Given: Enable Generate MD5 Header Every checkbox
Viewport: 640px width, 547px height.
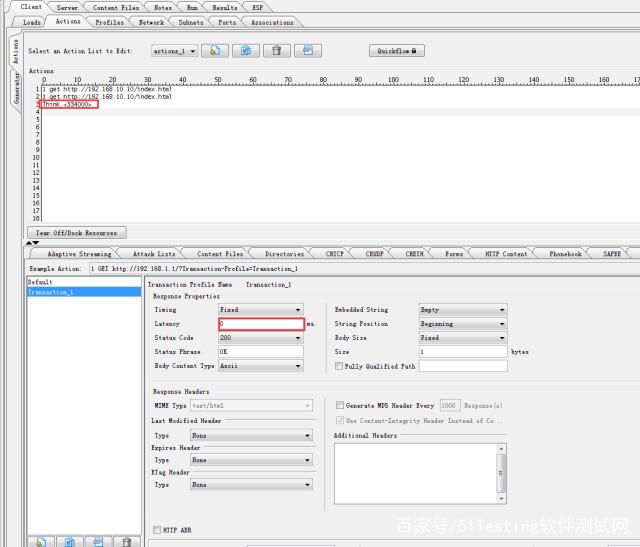Looking at the screenshot, I should coord(340,405).
